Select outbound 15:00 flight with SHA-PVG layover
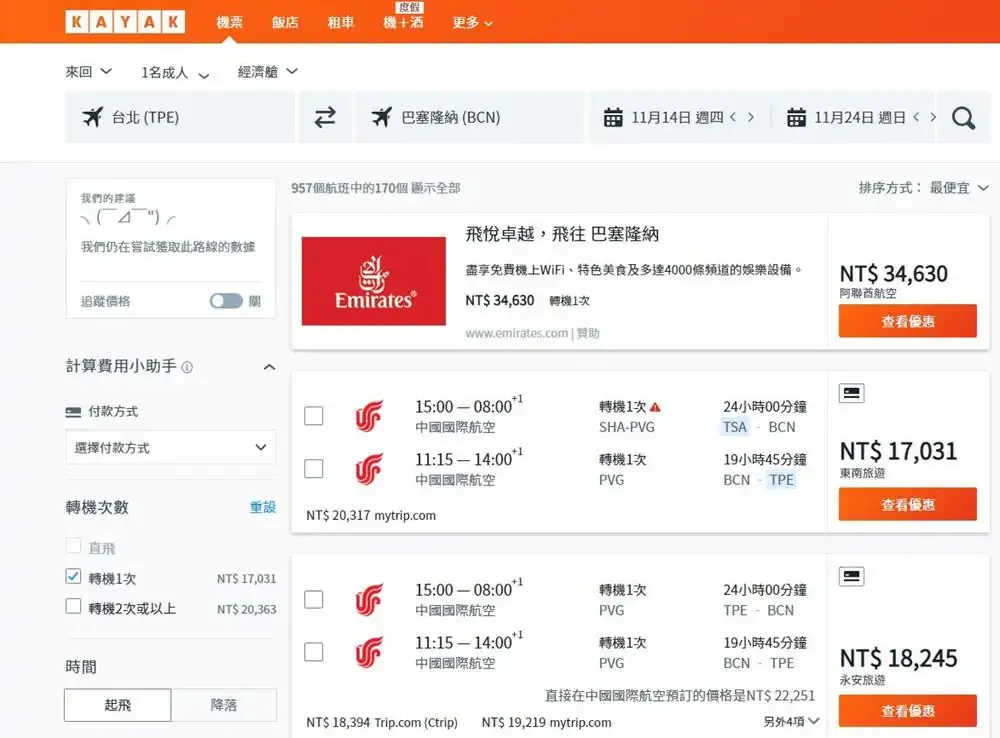1000x738 pixels. point(314,416)
